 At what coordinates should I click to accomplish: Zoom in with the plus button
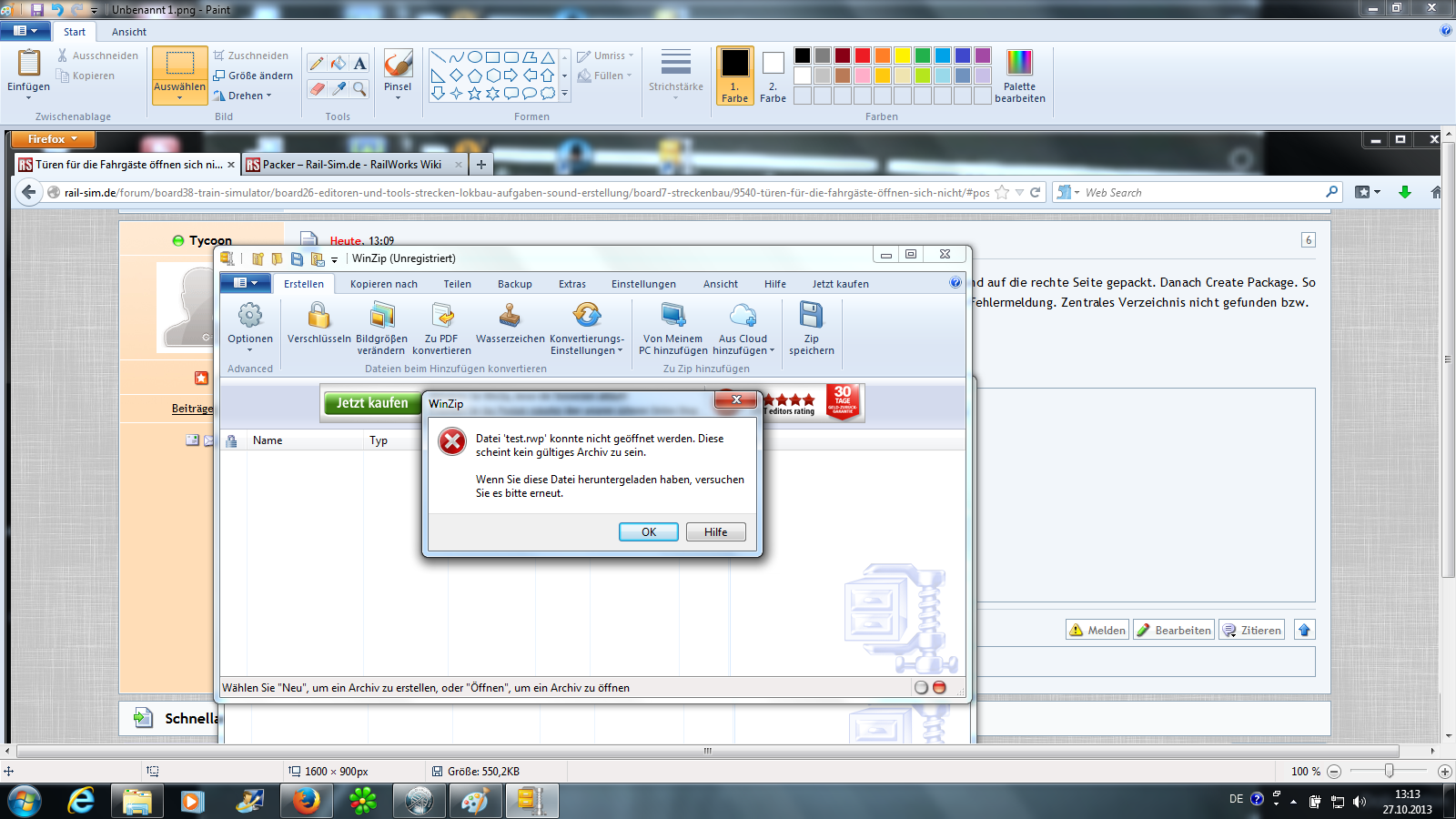tap(1444, 771)
